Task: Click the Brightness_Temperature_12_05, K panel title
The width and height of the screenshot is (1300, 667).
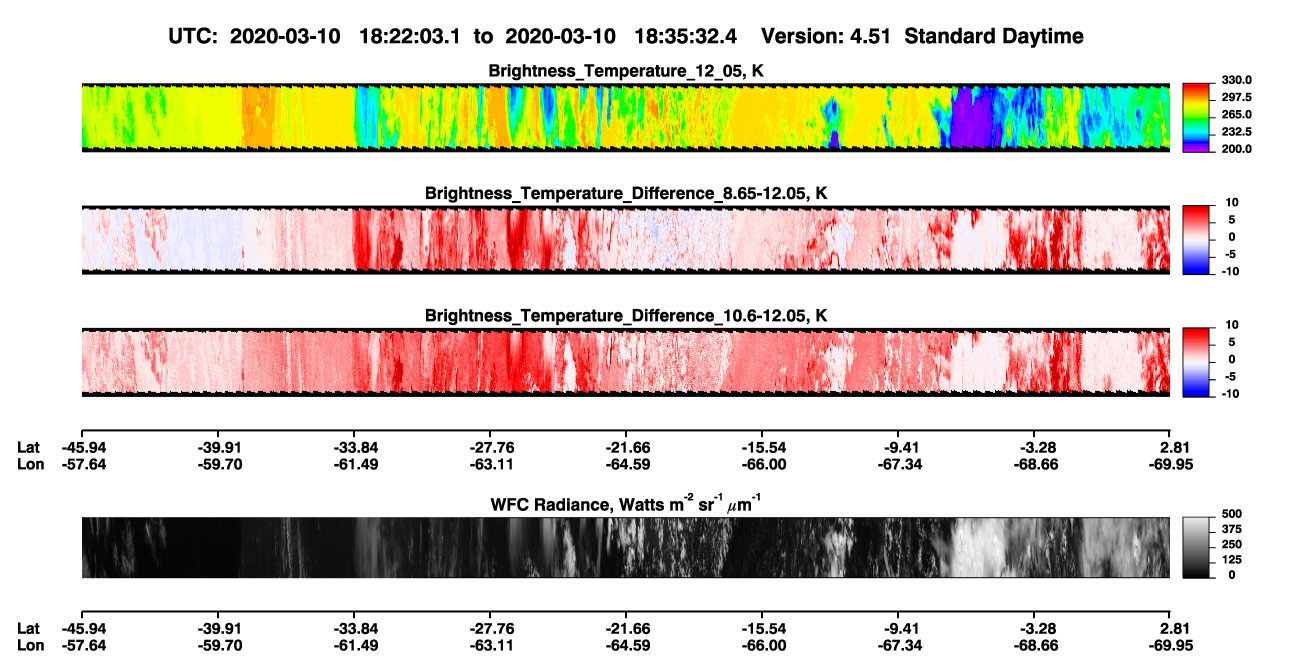Action: (626, 71)
